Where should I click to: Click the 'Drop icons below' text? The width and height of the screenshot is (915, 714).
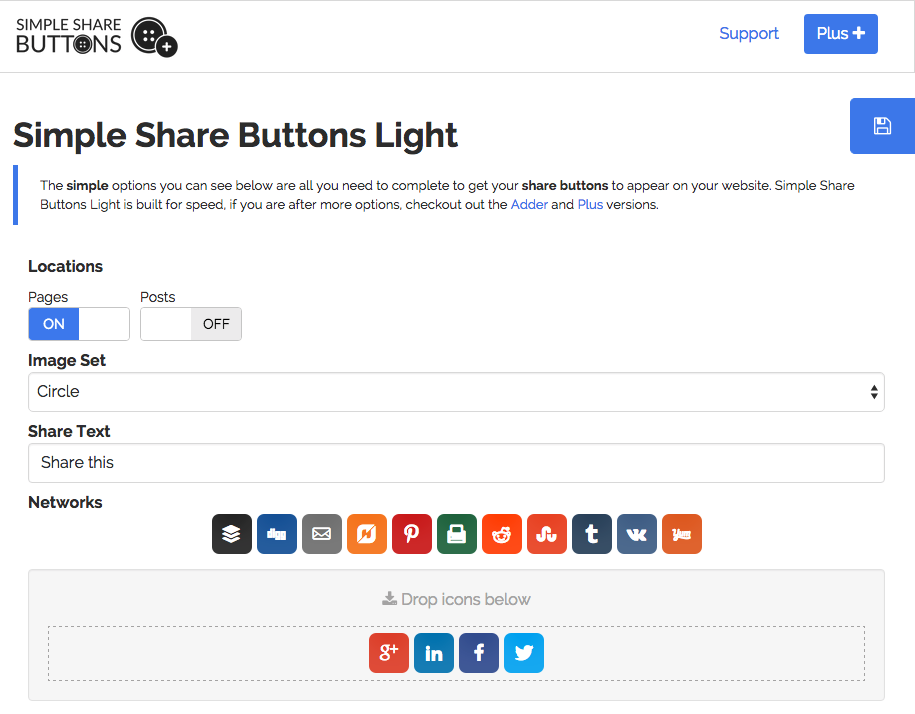pyautogui.click(x=456, y=599)
